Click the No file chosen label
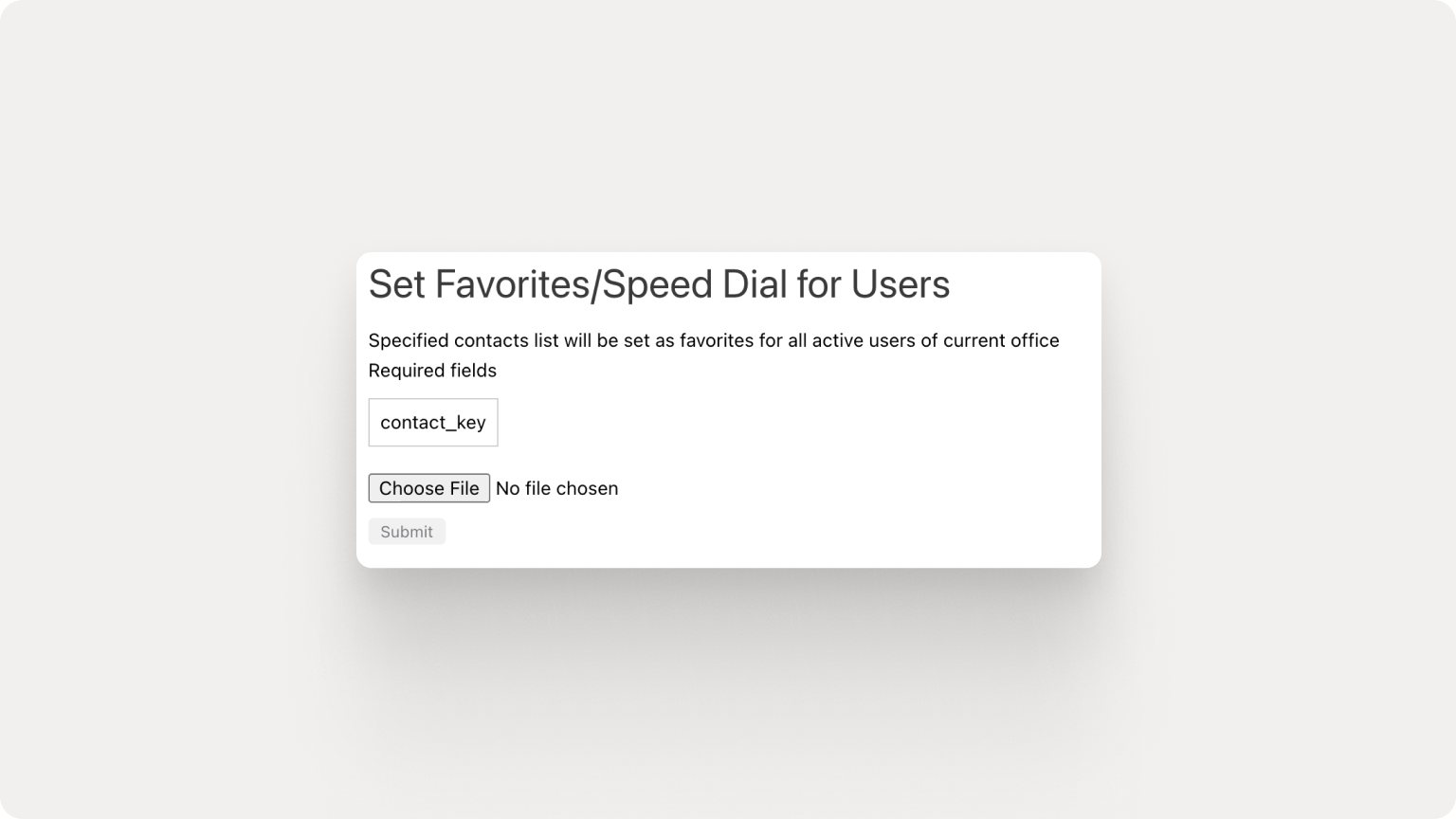Viewport: 1456px width, 819px height. [555, 488]
